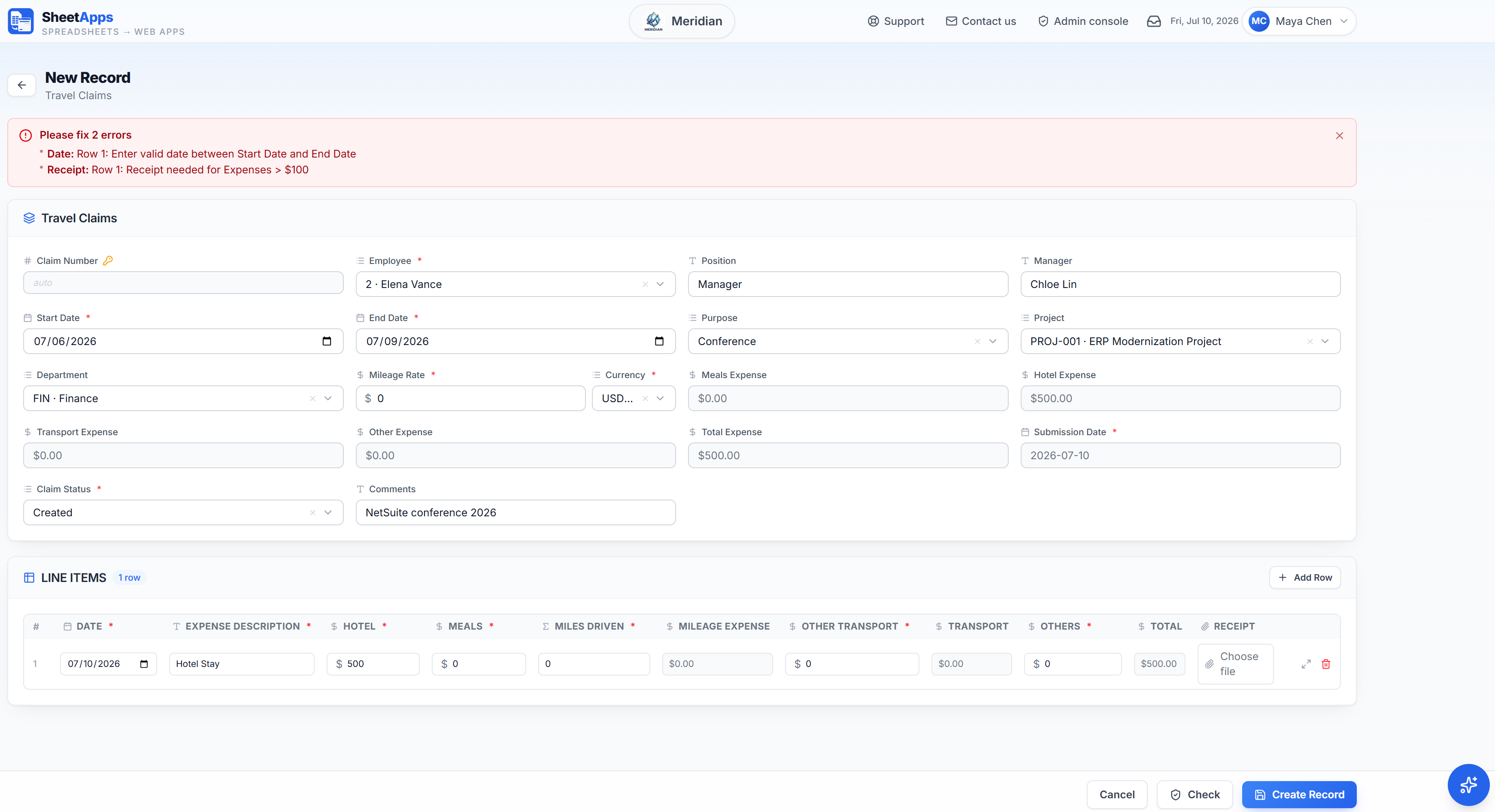Open Start Date calendar picker
This screenshot has width=1495, height=812.
click(x=327, y=341)
